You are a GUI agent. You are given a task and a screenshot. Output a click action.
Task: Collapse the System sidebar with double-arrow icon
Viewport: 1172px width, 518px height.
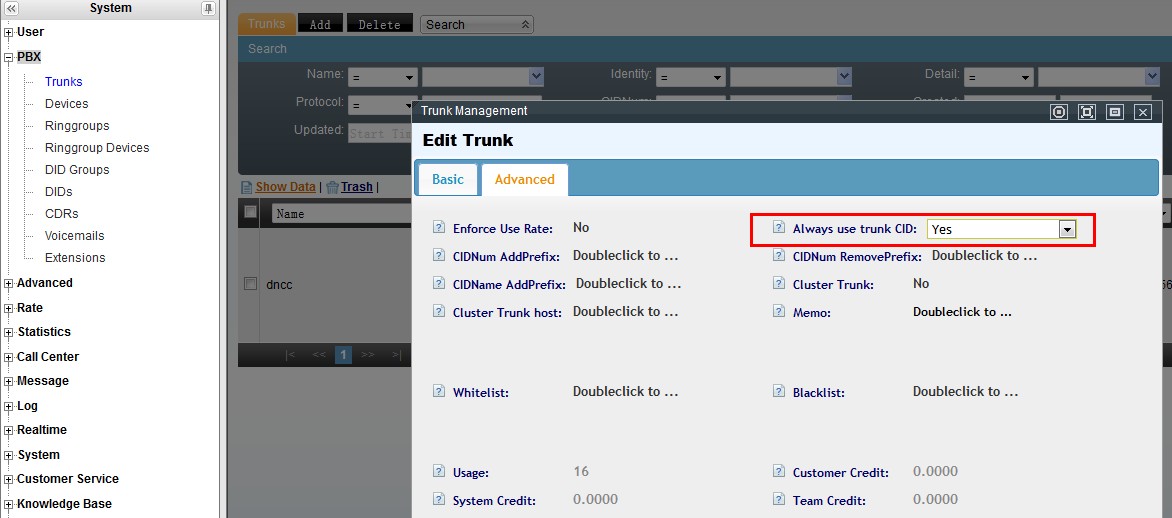(11, 8)
